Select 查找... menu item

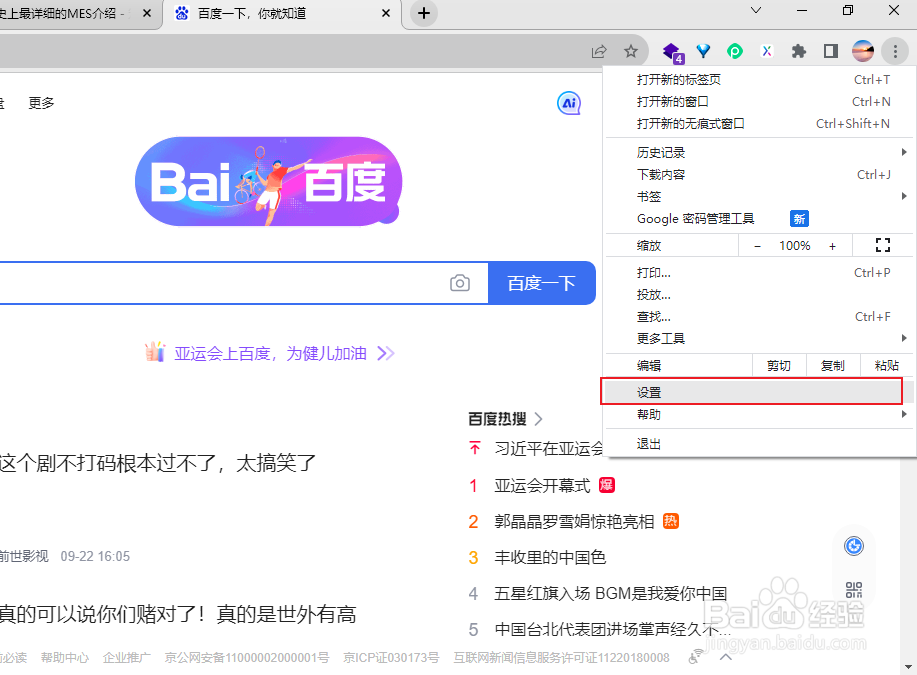(x=759, y=317)
